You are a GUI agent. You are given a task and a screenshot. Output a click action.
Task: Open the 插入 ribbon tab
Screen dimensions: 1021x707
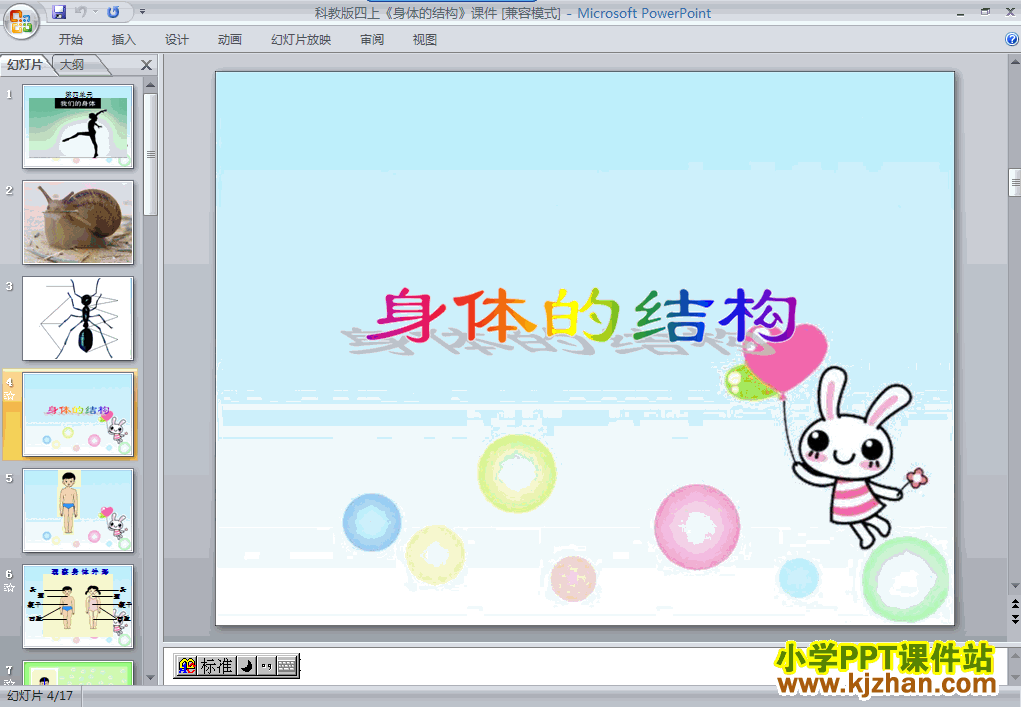tap(123, 40)
